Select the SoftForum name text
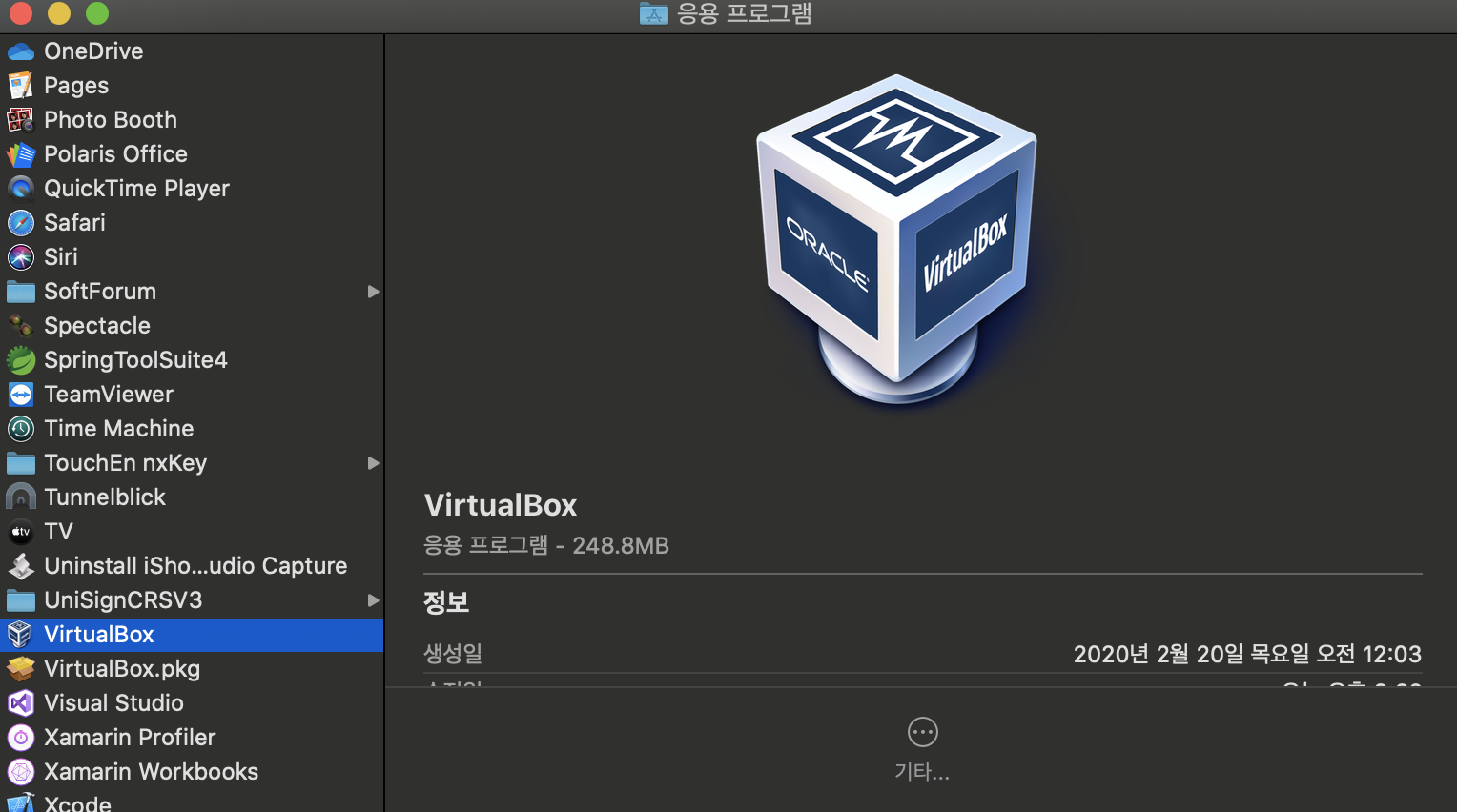1457x812 pixels. coord(100,292)
